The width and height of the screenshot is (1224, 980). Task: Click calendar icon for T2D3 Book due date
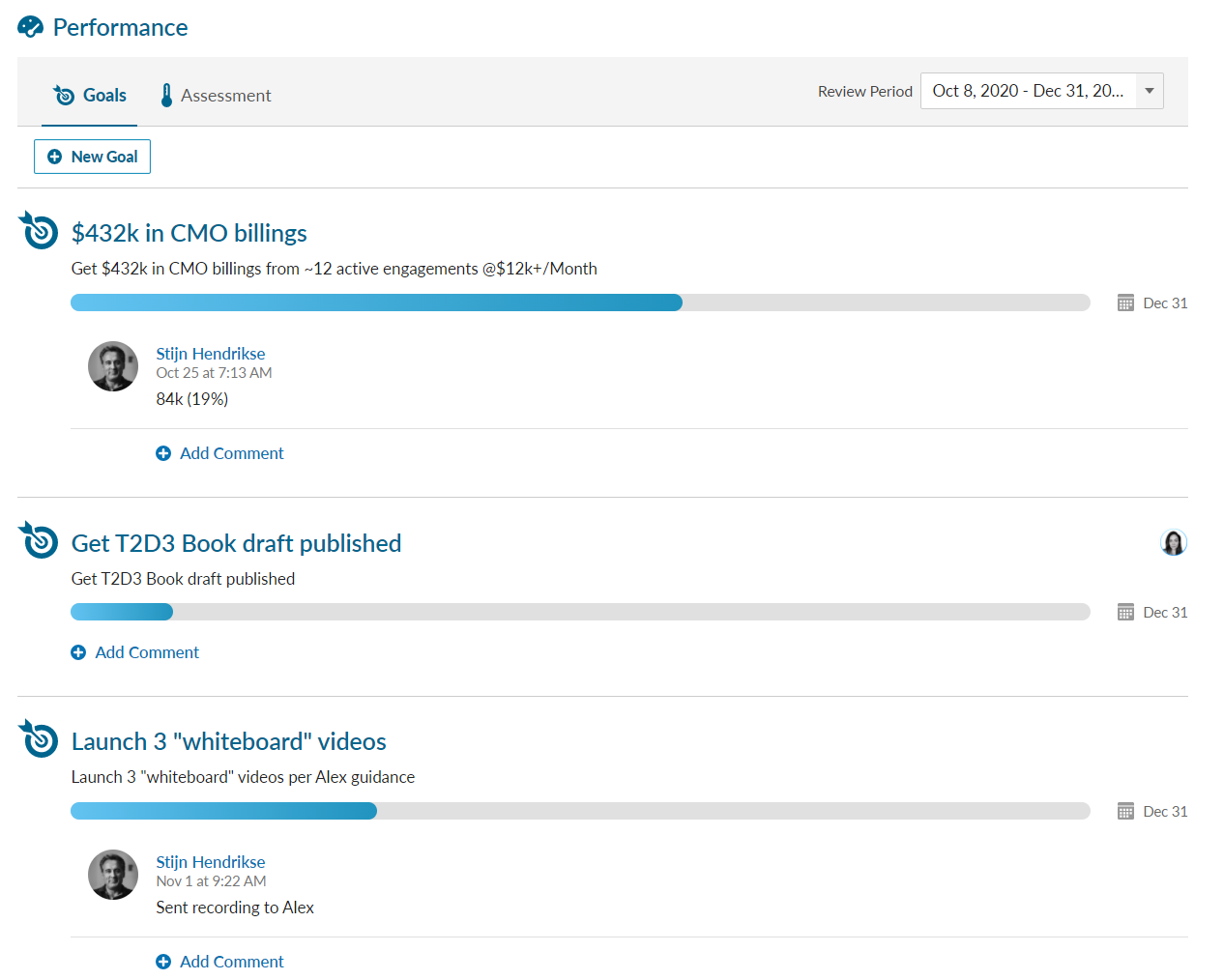[x=1125, y=613]
